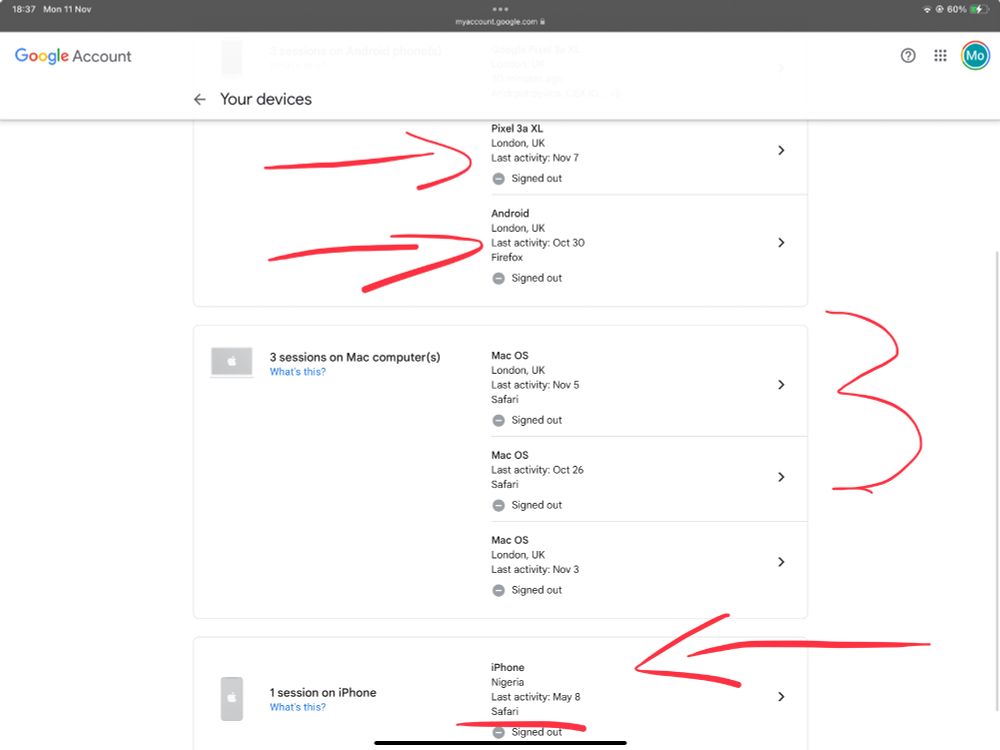Open the Google apps grid
The image size is (1000, 750).
click(x=940, y=55)
